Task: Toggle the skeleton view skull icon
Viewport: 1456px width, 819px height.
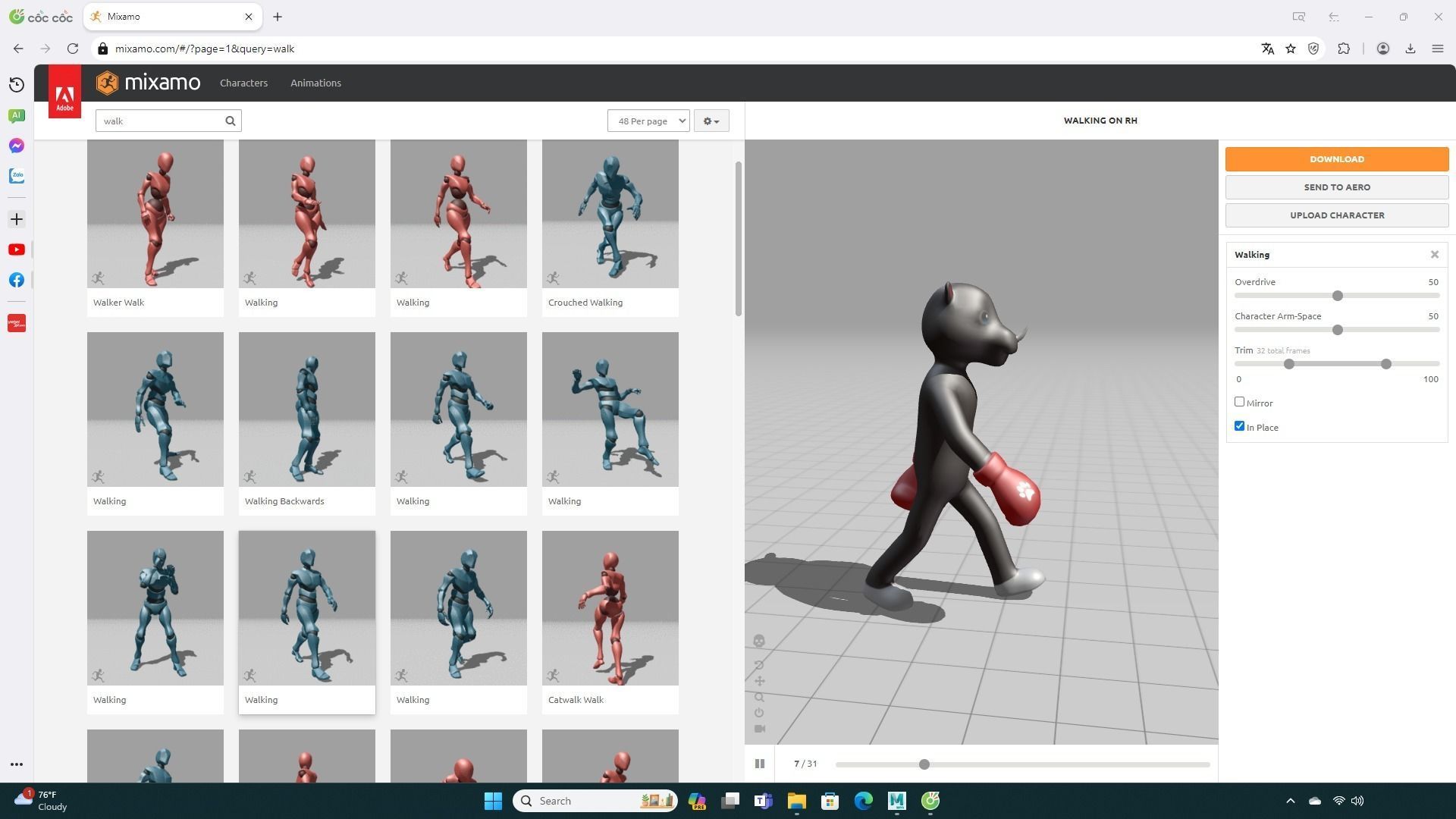Action: 759,642
